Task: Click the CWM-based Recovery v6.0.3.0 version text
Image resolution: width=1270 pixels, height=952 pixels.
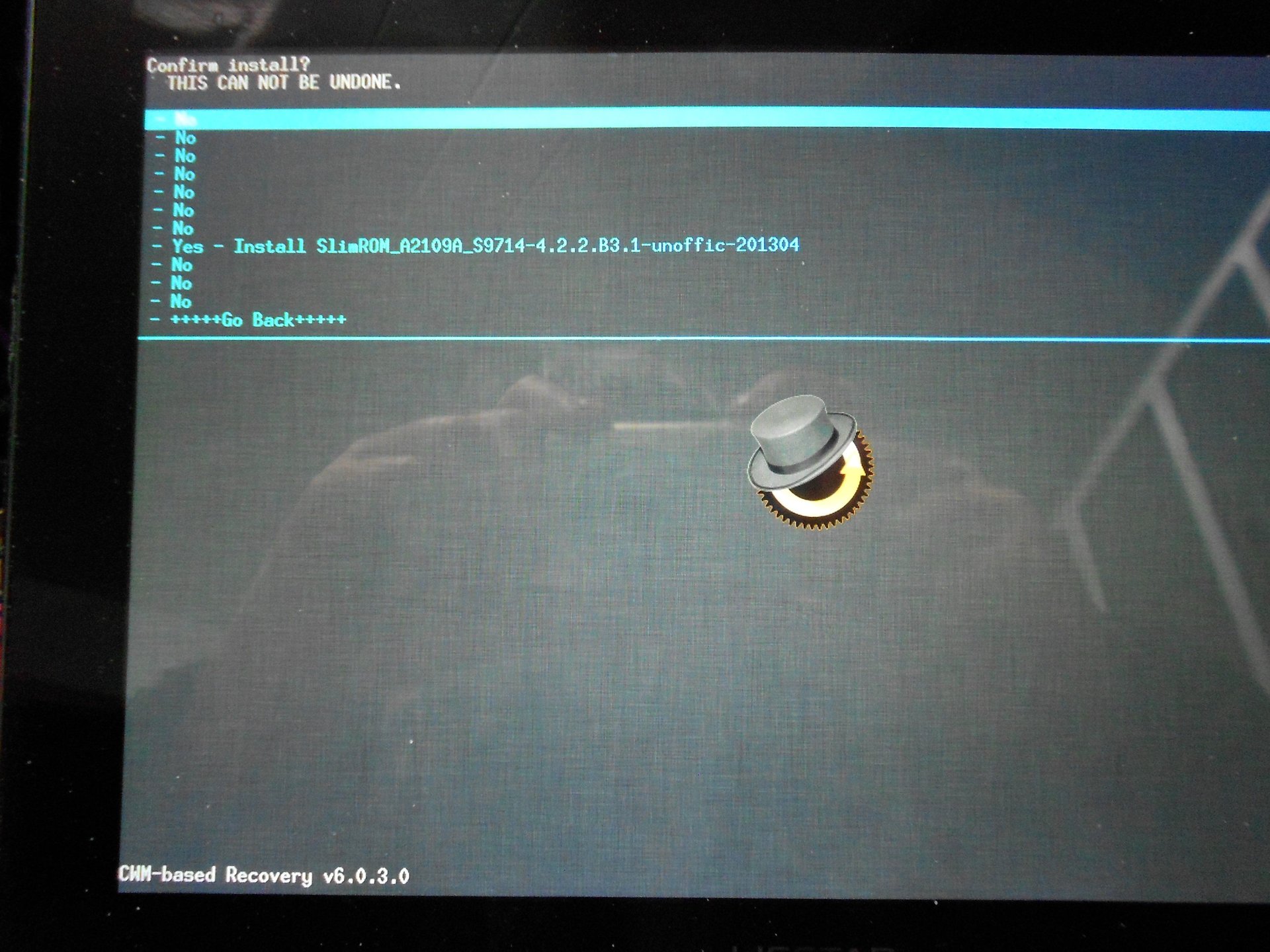Action: click(263, 875)
